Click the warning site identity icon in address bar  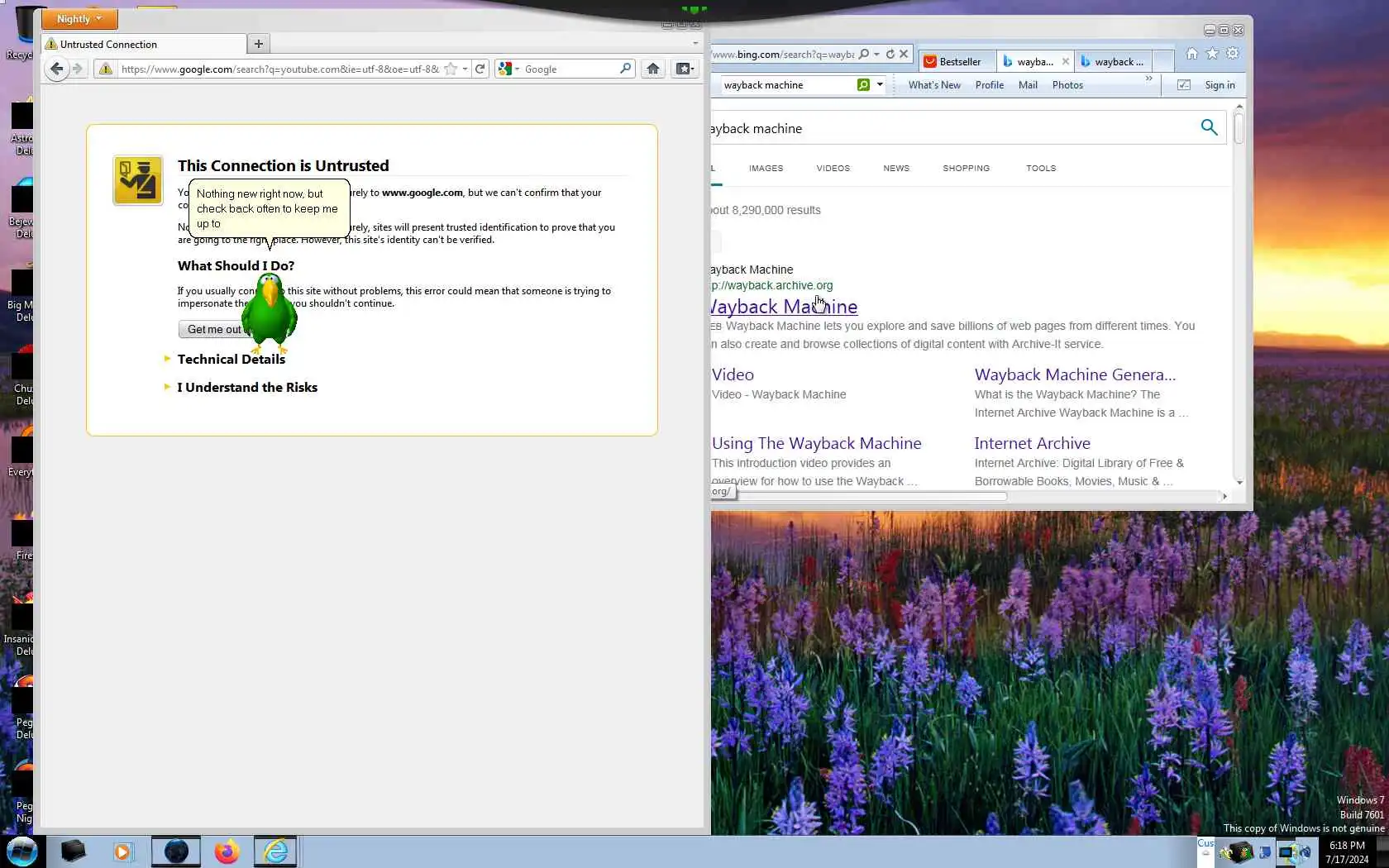pyautogui.click(x=105, y=69)
